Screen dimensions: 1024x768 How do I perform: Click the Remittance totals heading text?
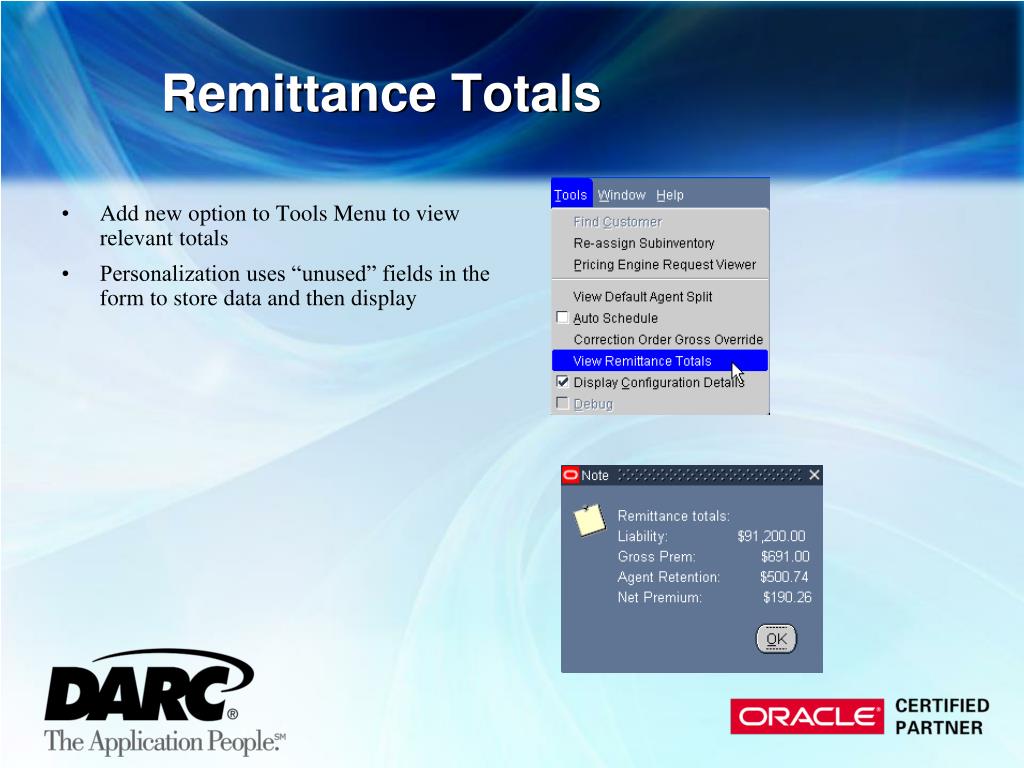point(673,516)
